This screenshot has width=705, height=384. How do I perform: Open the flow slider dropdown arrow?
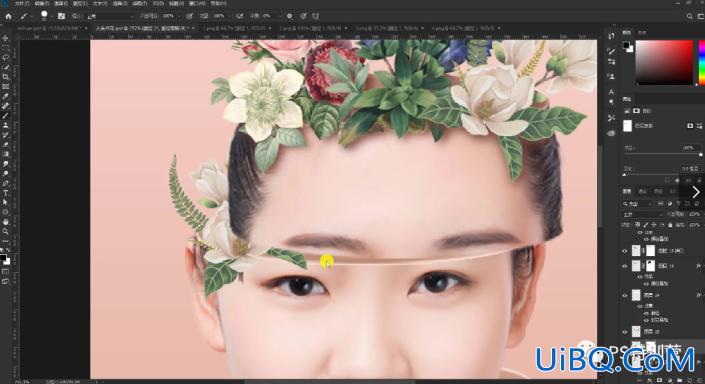click(x=229, y=16)
